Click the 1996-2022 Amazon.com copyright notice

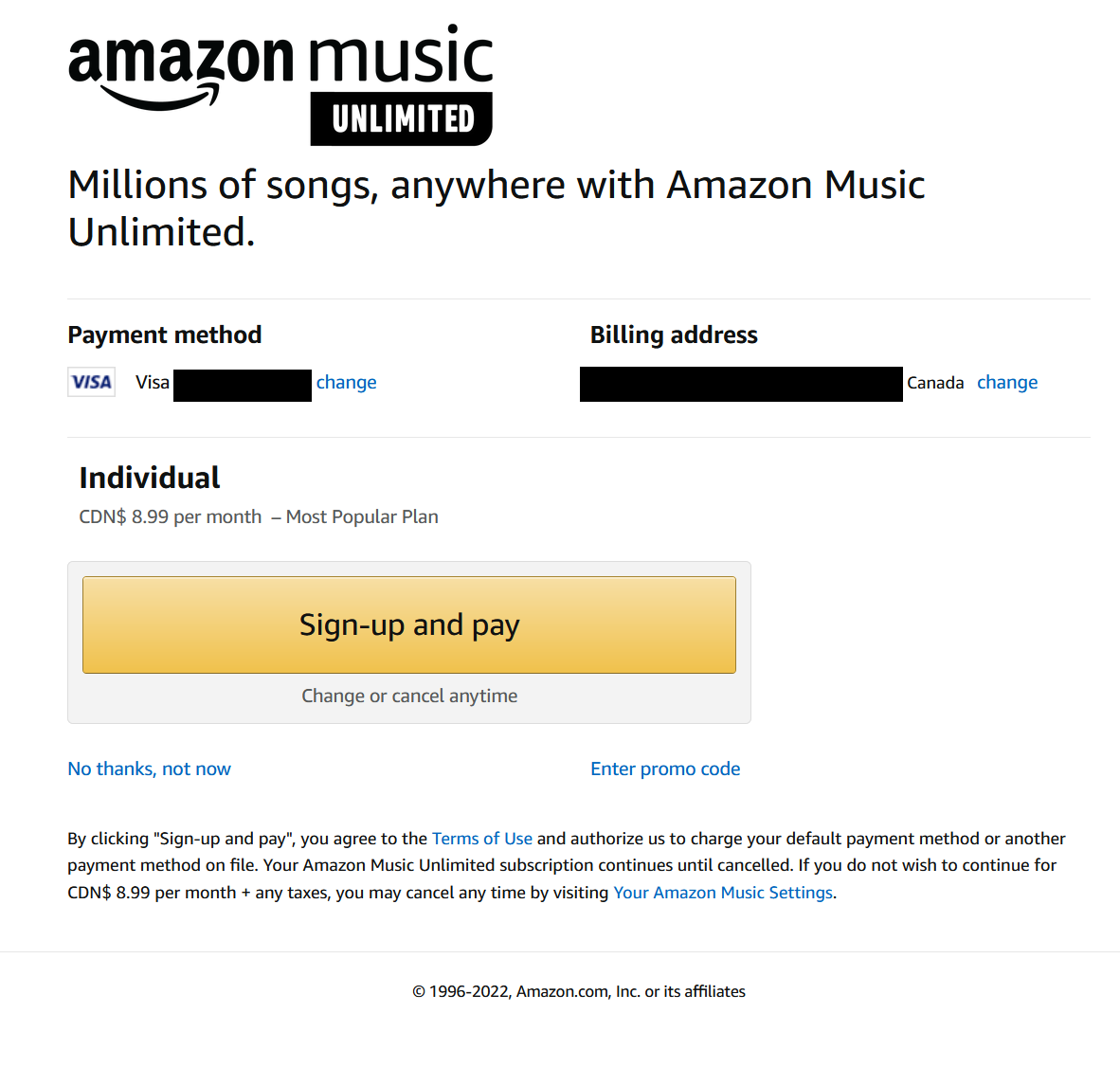(579, 991)
